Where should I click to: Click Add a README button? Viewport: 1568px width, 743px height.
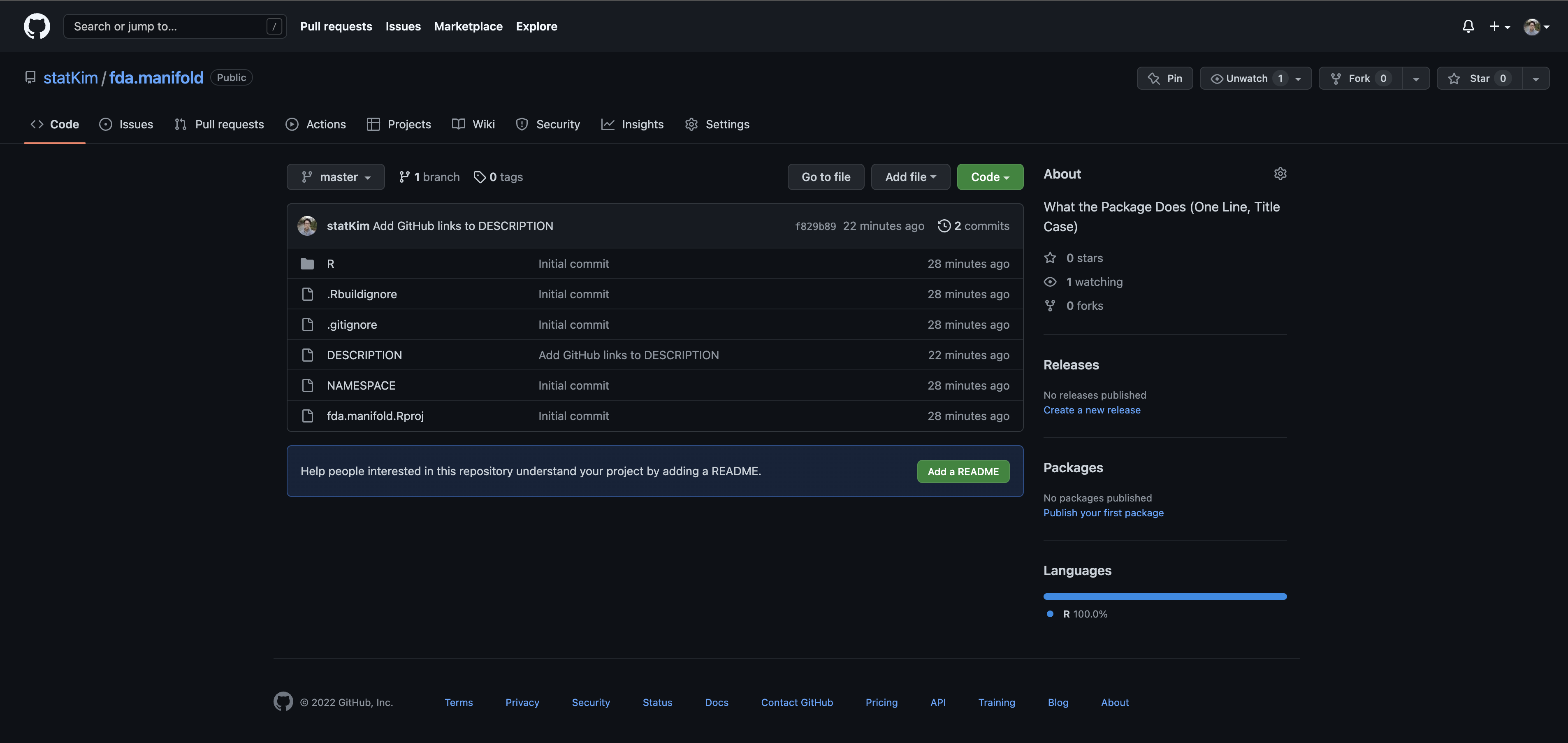(x=963, y=471)
